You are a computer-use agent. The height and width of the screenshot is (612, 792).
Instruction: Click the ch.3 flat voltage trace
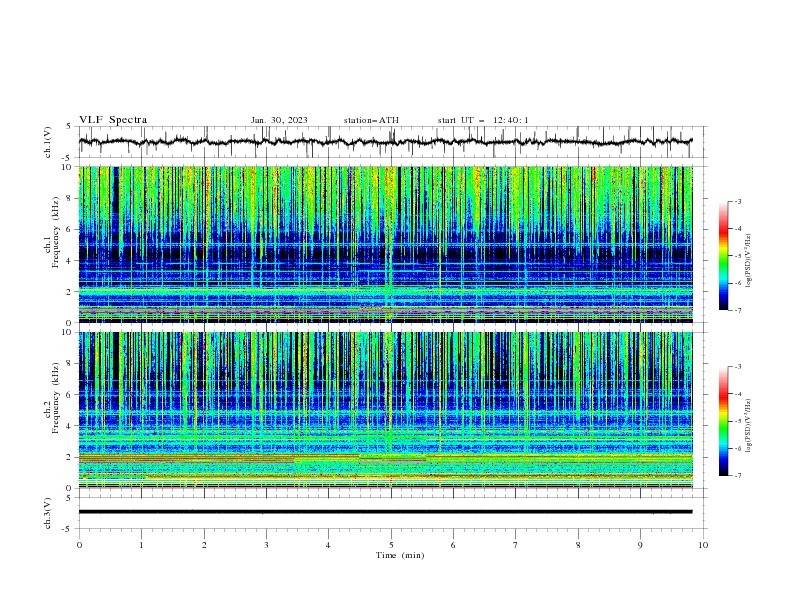(x=385, y=512)
